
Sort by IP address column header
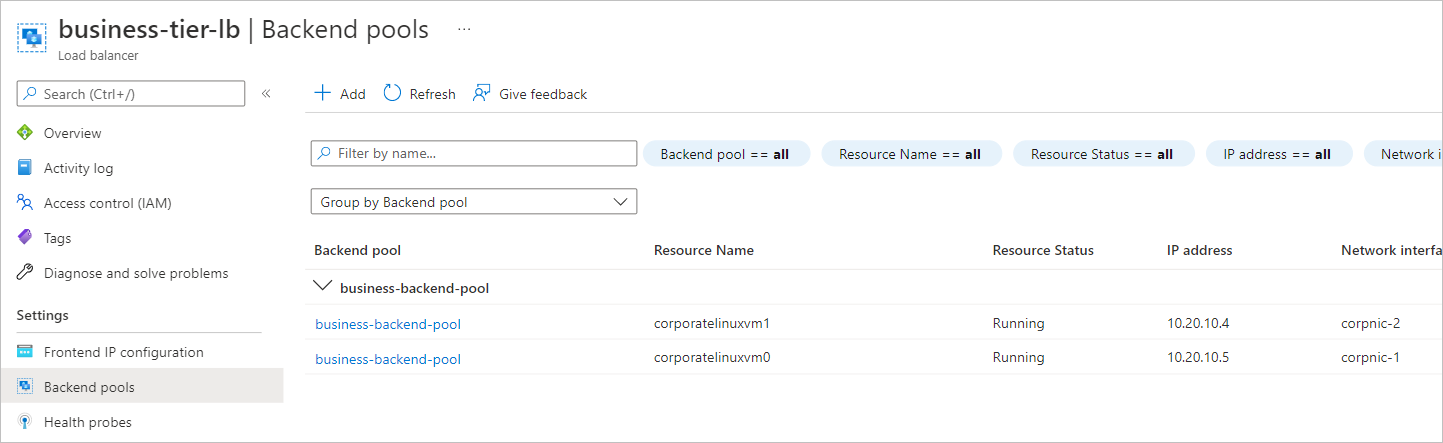[1199, 250]
